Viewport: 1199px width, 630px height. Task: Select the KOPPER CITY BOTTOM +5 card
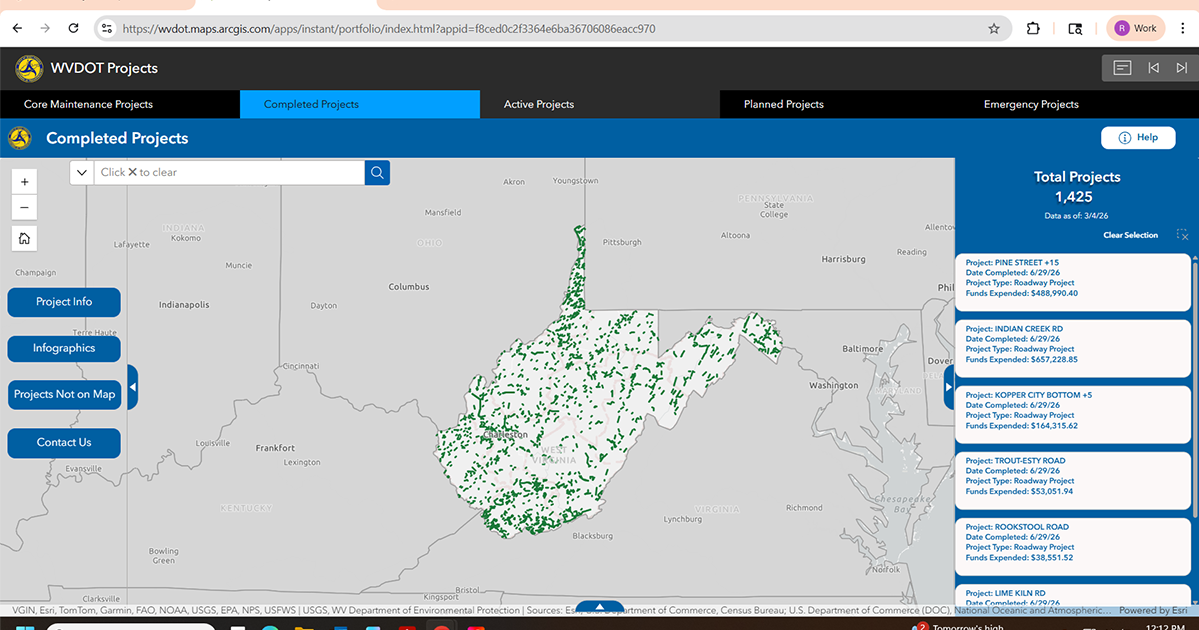1073,414
